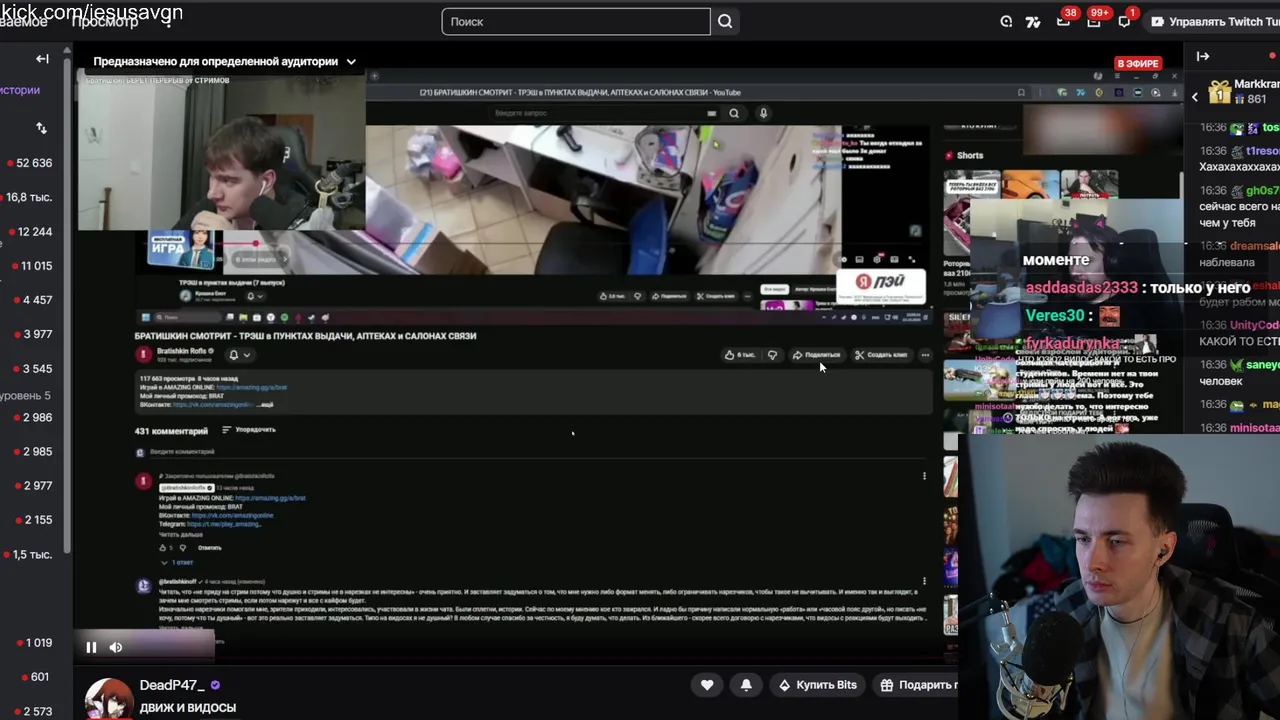
Task: Open pinned comment three-dot menu
Action: coord(924,476)
